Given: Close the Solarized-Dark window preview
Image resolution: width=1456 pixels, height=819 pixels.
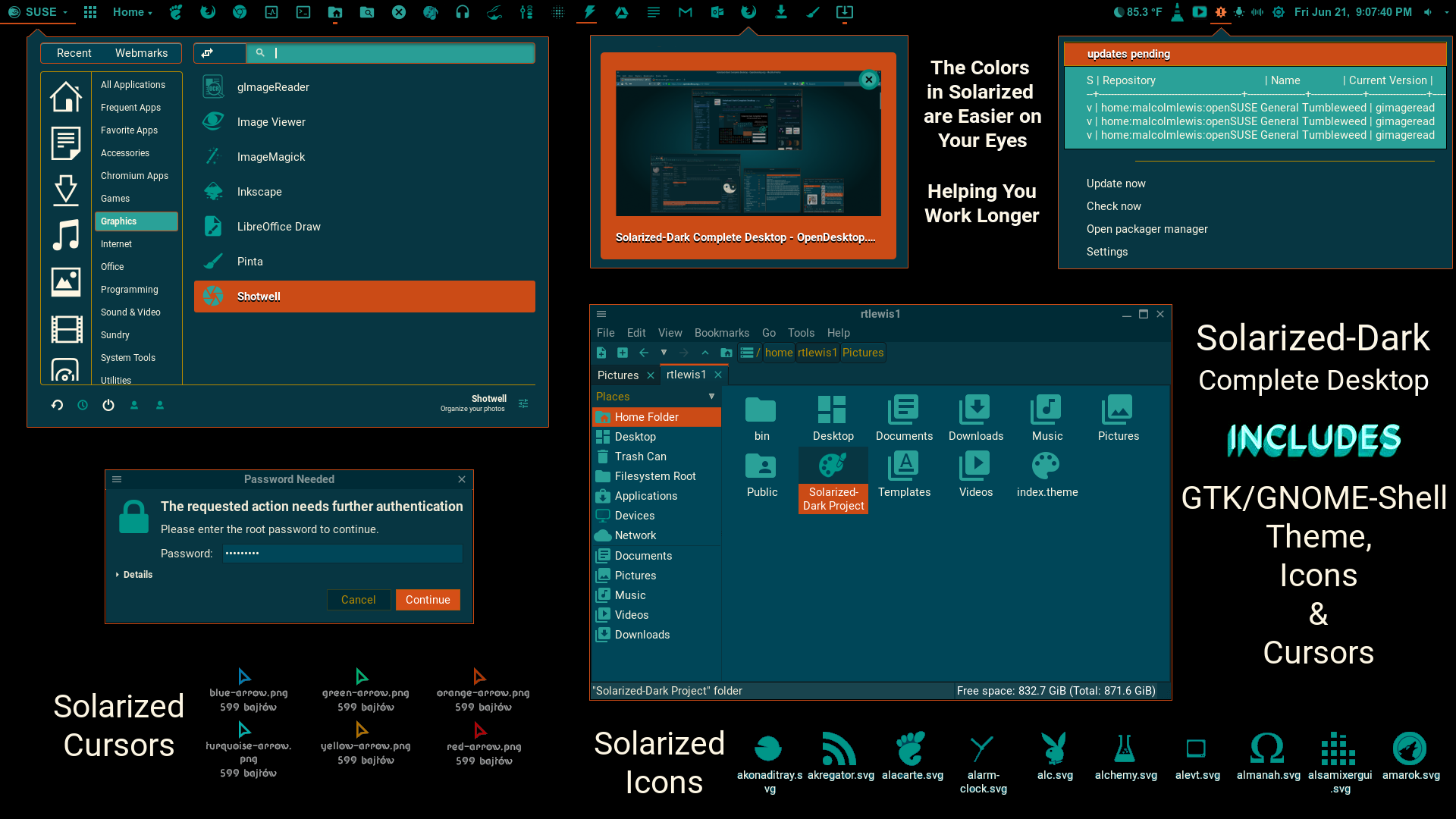Looking at the screenshot, I should click(x=869, y=80).
